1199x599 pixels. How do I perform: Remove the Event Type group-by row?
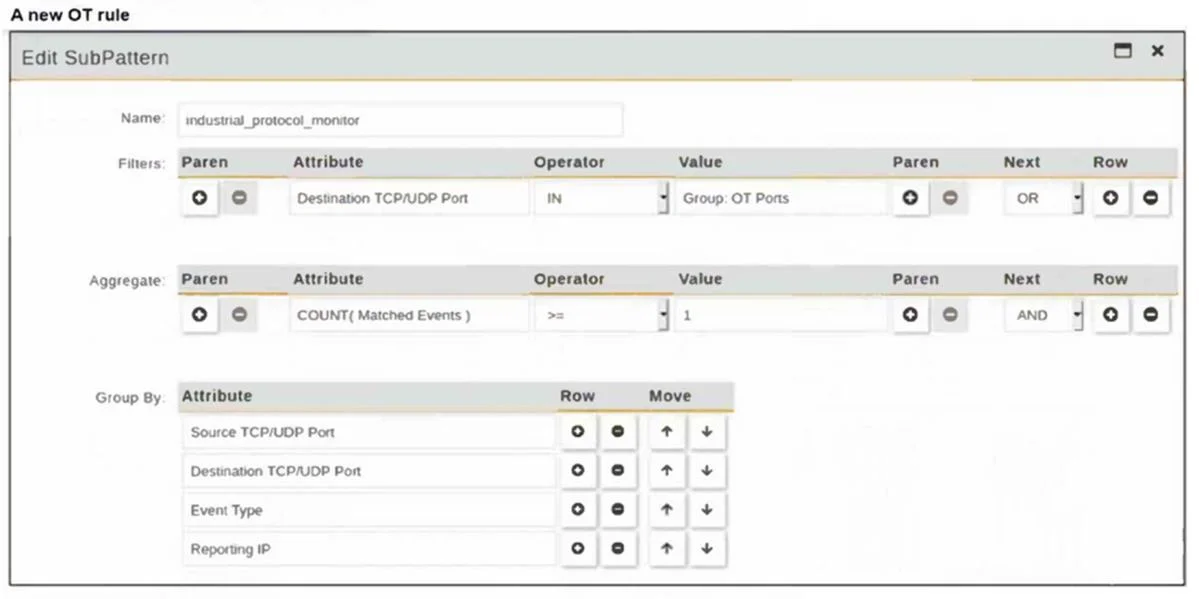(618, 509)
